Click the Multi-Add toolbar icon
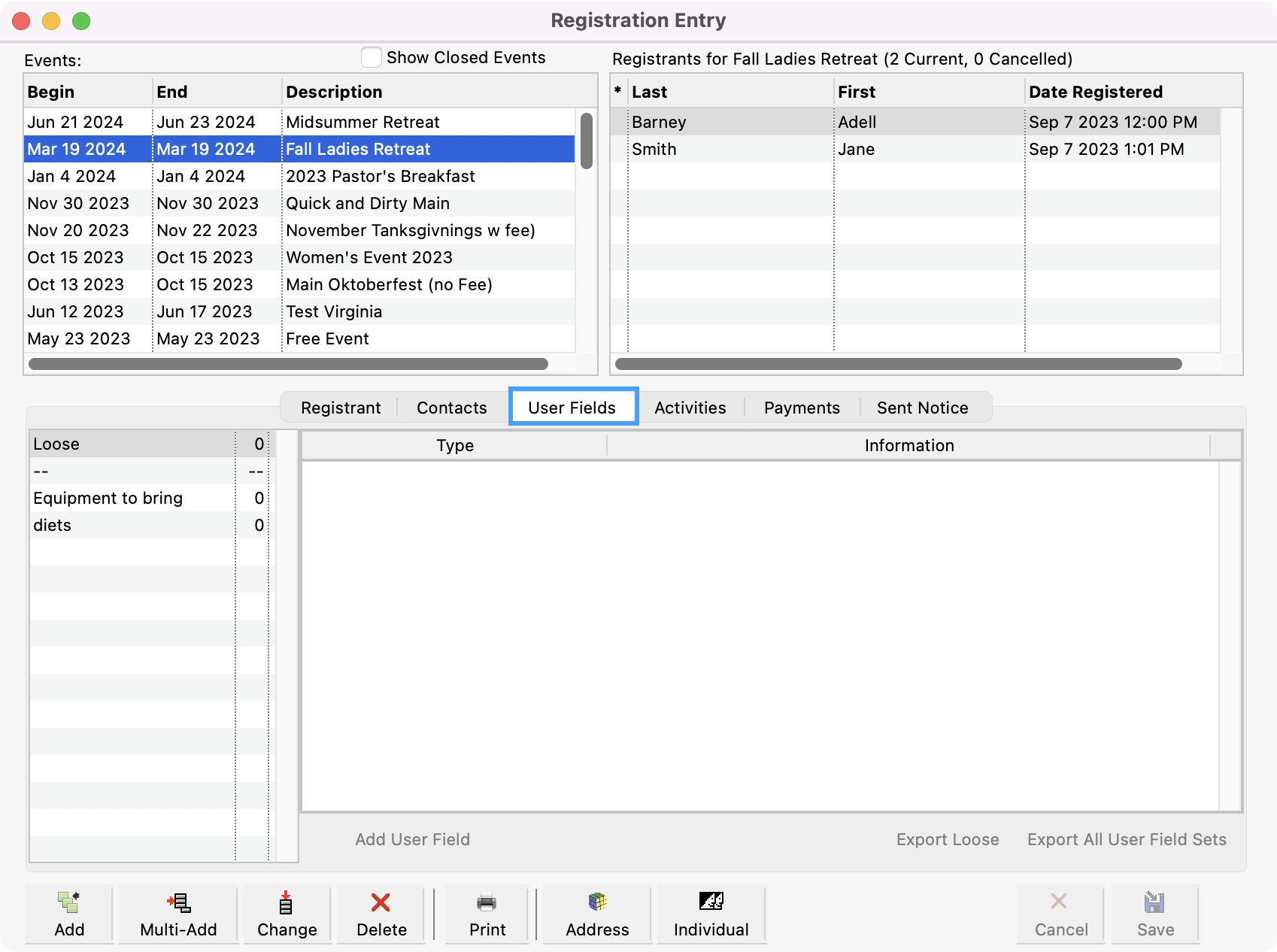The height and width of the screenshot is (952, 1277). [178, 902]
